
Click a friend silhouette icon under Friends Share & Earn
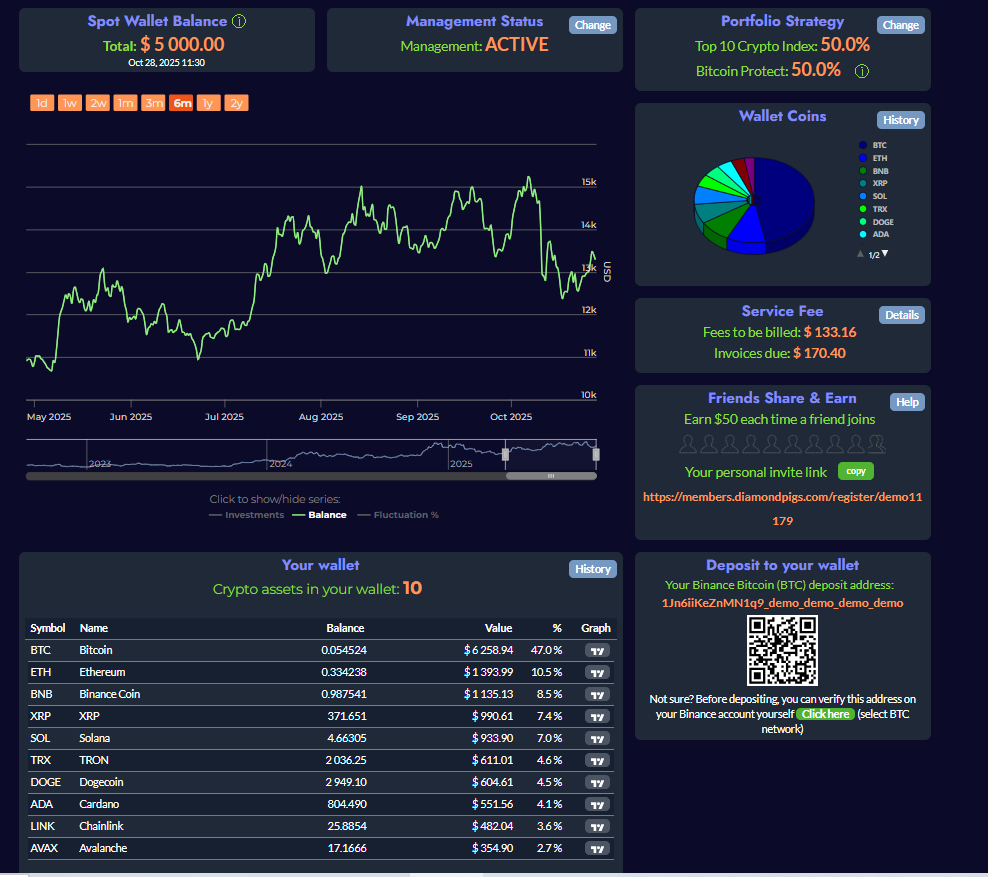point(688,443)
